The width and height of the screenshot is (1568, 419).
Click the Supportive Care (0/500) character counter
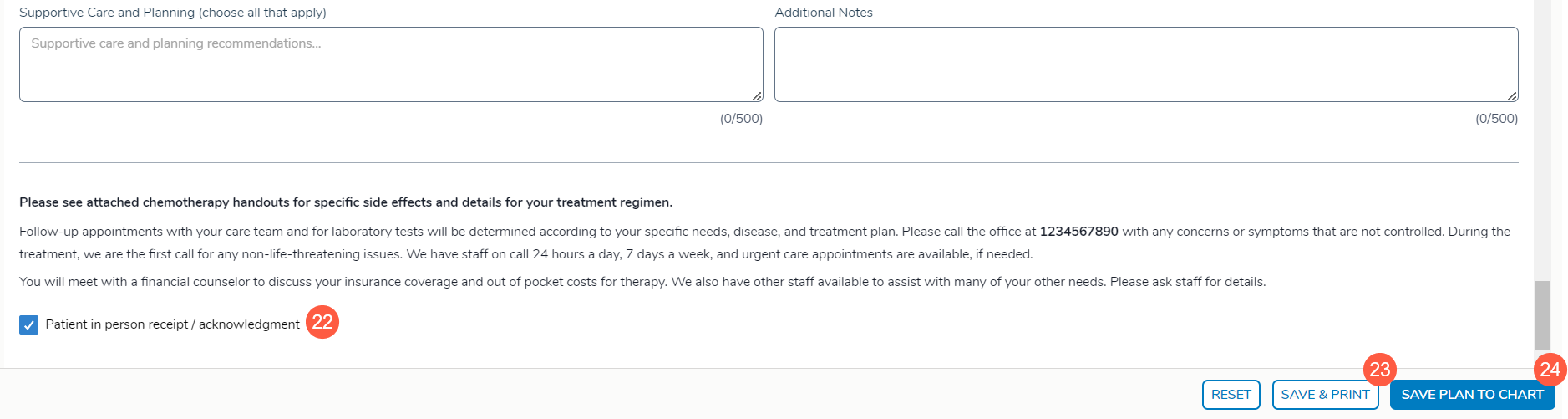click(x=741, y=119)
